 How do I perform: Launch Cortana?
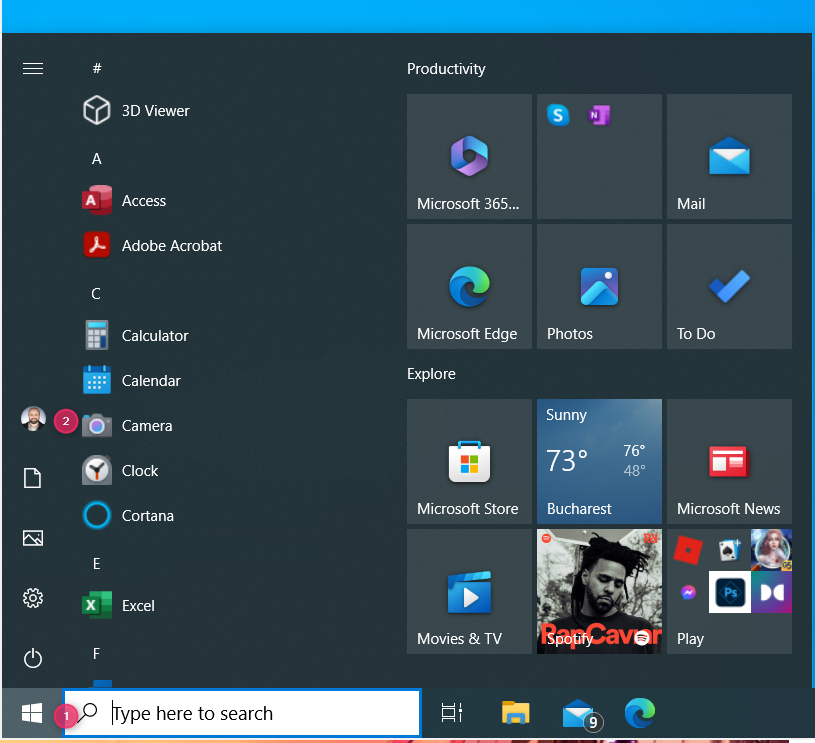[x=128, y=515]
